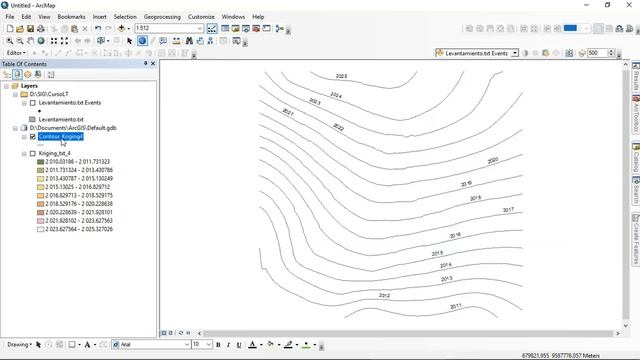Enable the Kriging_txt_4 layer checkbox
The height and width of the screenshot is (360, 640).
point(33,153)
